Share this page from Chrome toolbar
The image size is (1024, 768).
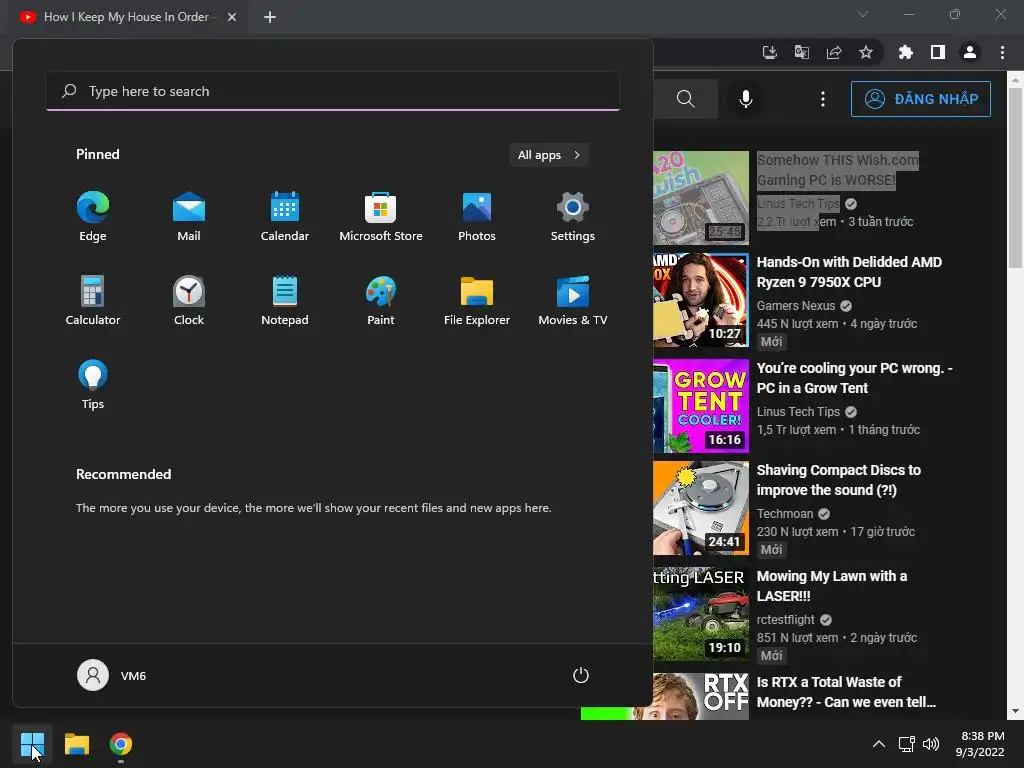pyautogui.click(x=834, y=52)
